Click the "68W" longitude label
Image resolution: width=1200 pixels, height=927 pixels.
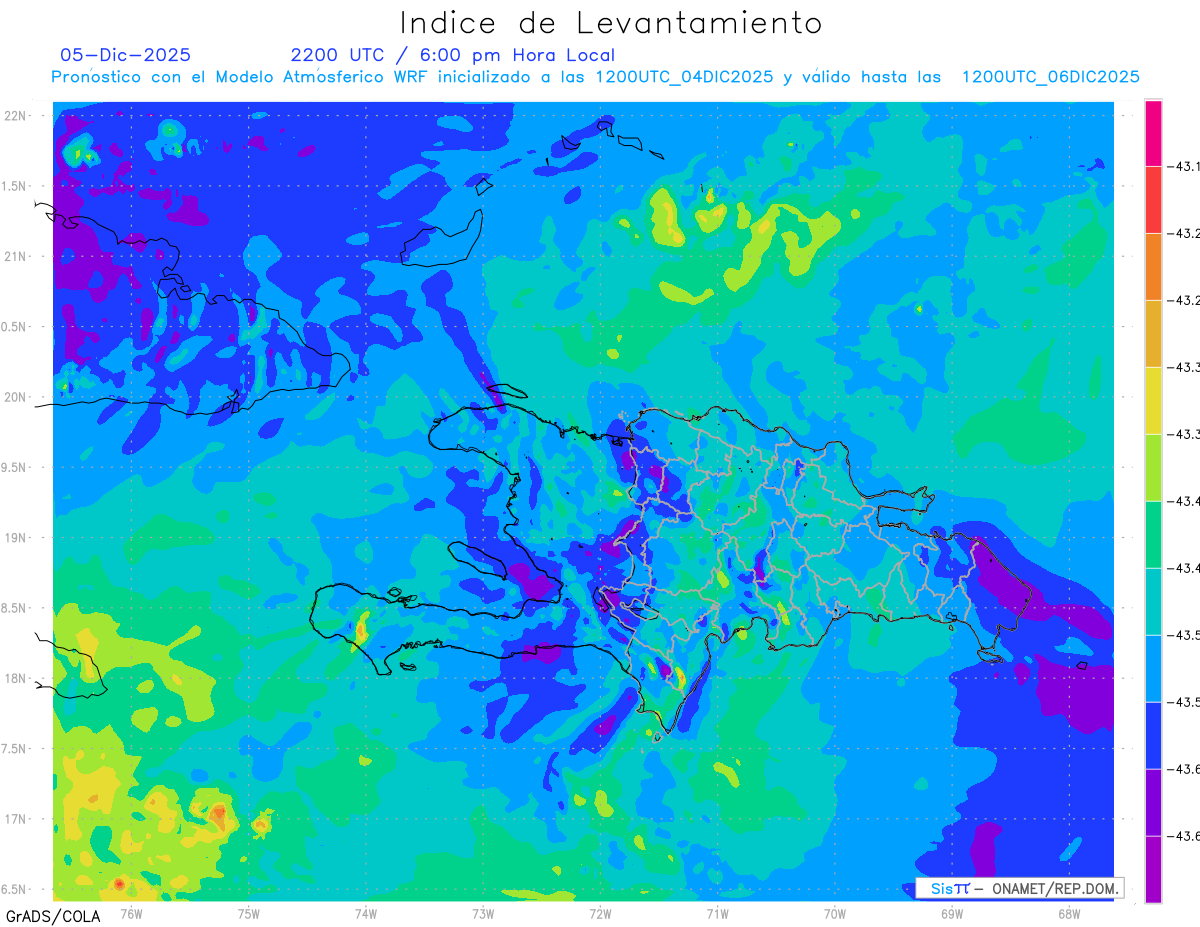click(1068, 913)
